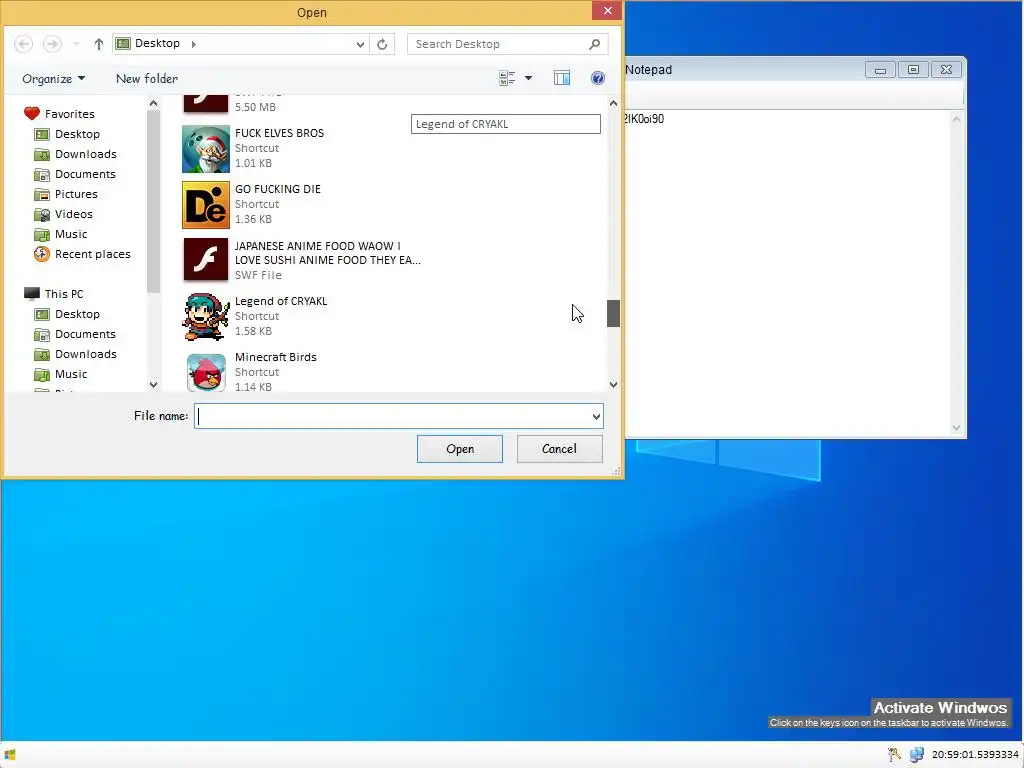This screenshot has height=768, width=1024.
Task: Go up one folder level
Action: [99, 44]
